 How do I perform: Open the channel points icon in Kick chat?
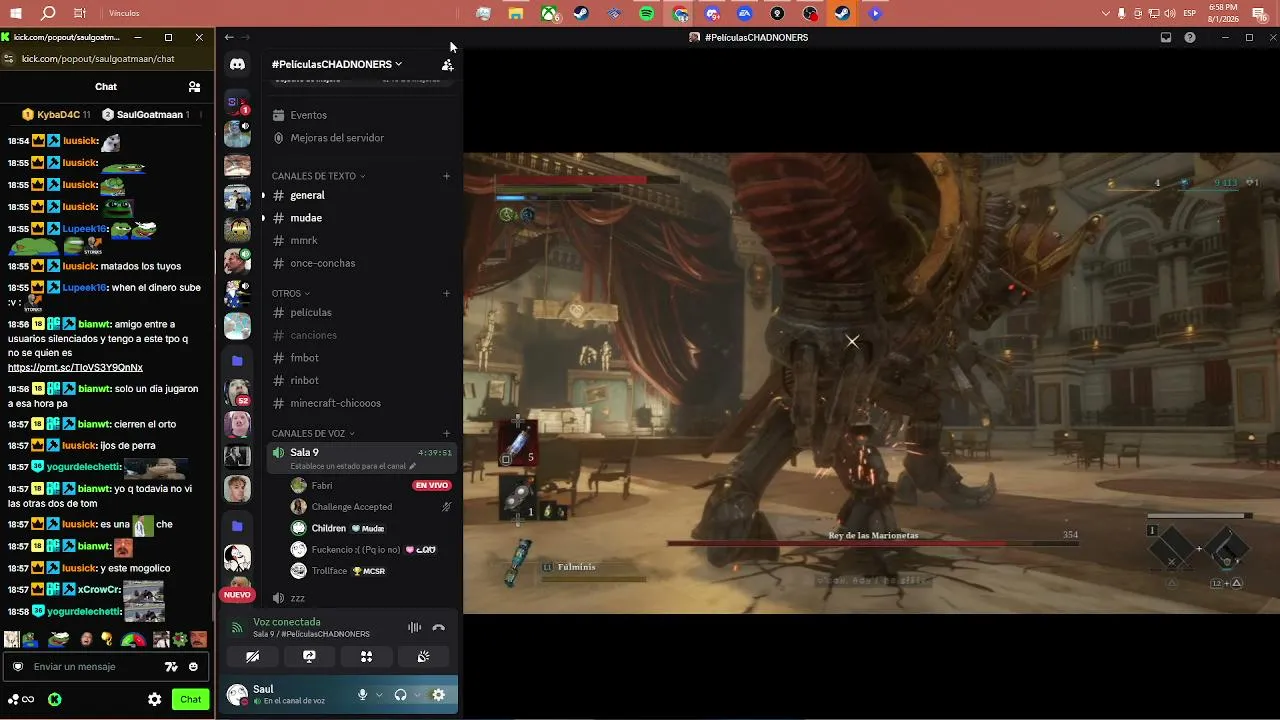(x=21, y=700)
